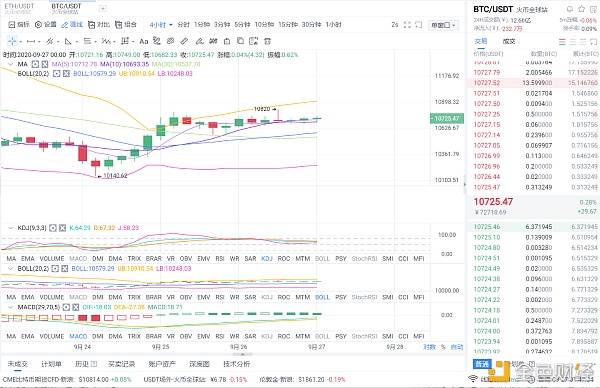The height and width of the screenshot is (388, 600).
Task: Click the 2s refresh interval label
Action: point(395,24)
